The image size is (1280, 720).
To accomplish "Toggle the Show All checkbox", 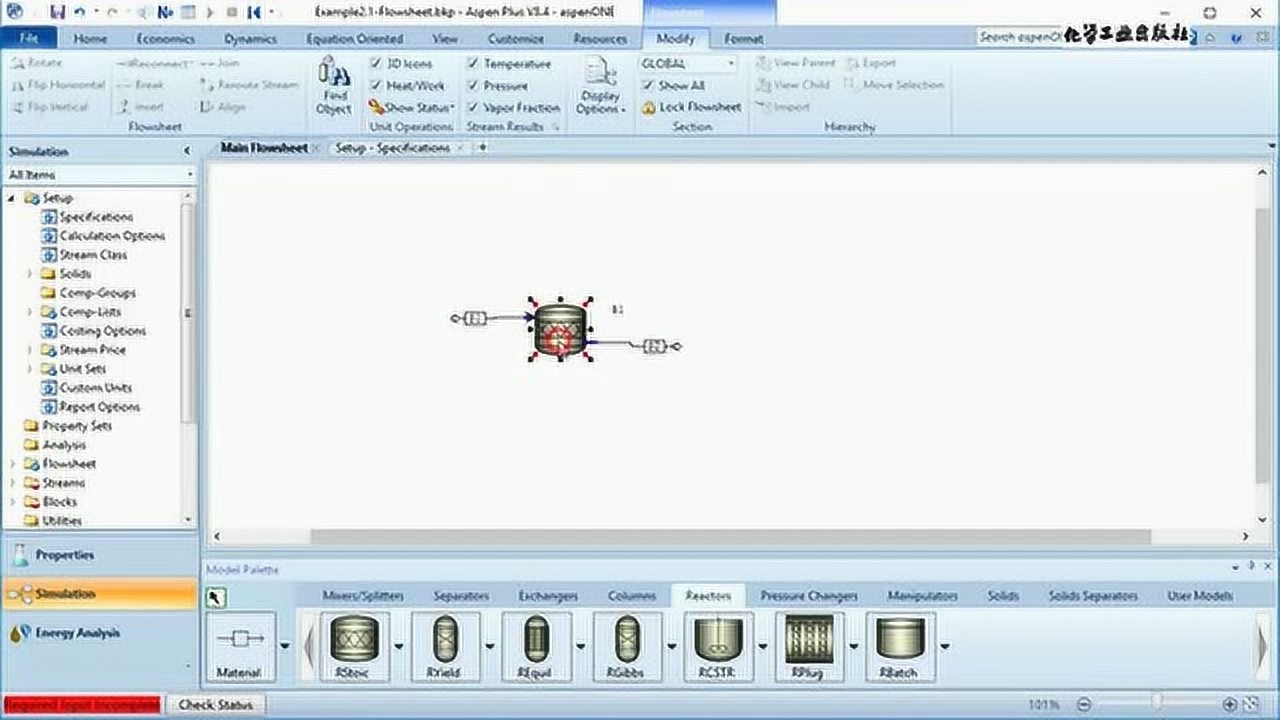I will pyautogui.click(x=647, y=85).
